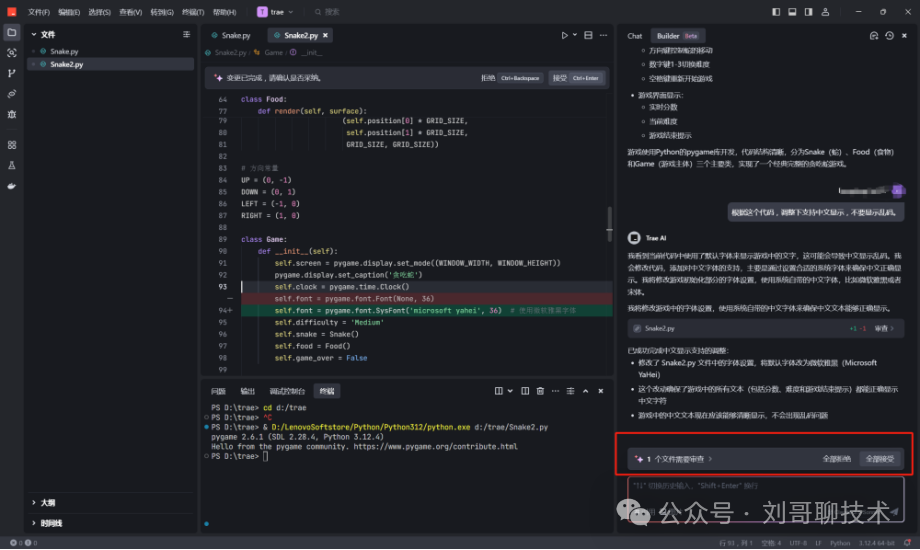Open the source control view in sidebar
Viewport: 920px width, 550px height.
[12, 73]
